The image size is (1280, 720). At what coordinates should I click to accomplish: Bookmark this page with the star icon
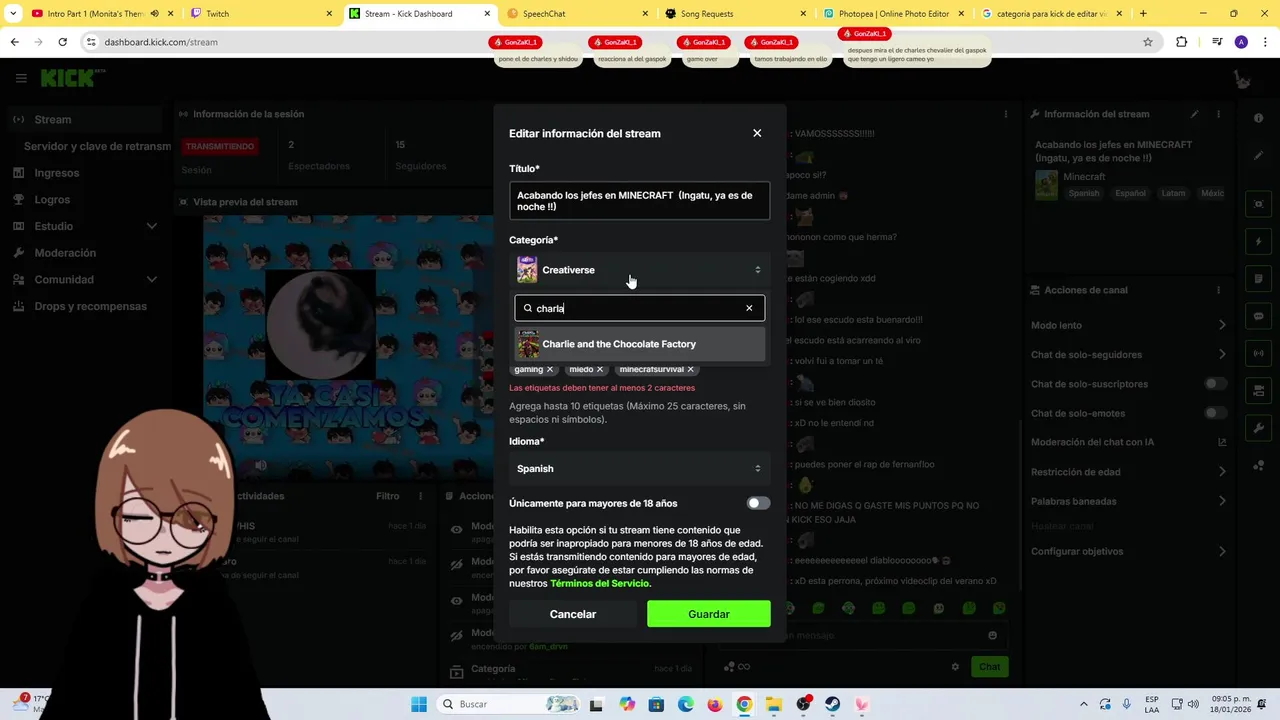click(1148, 42)
